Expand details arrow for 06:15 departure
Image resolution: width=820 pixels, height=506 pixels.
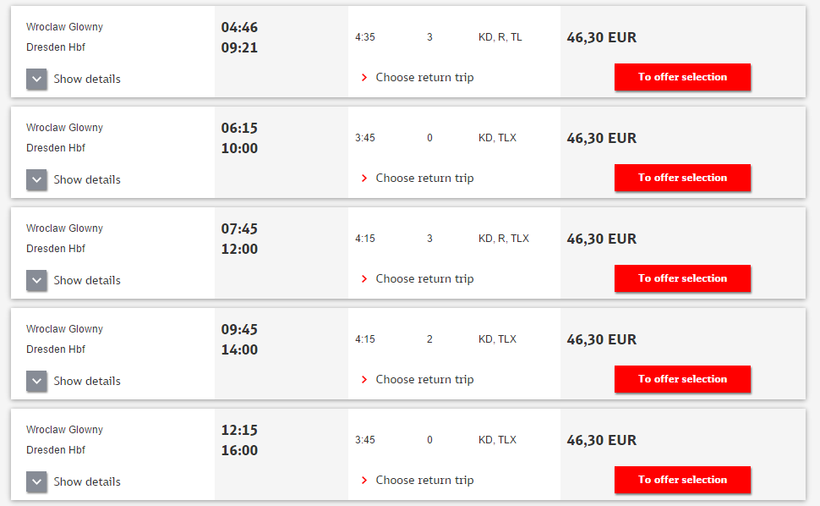pyautogui.click(x=37, y=180)
